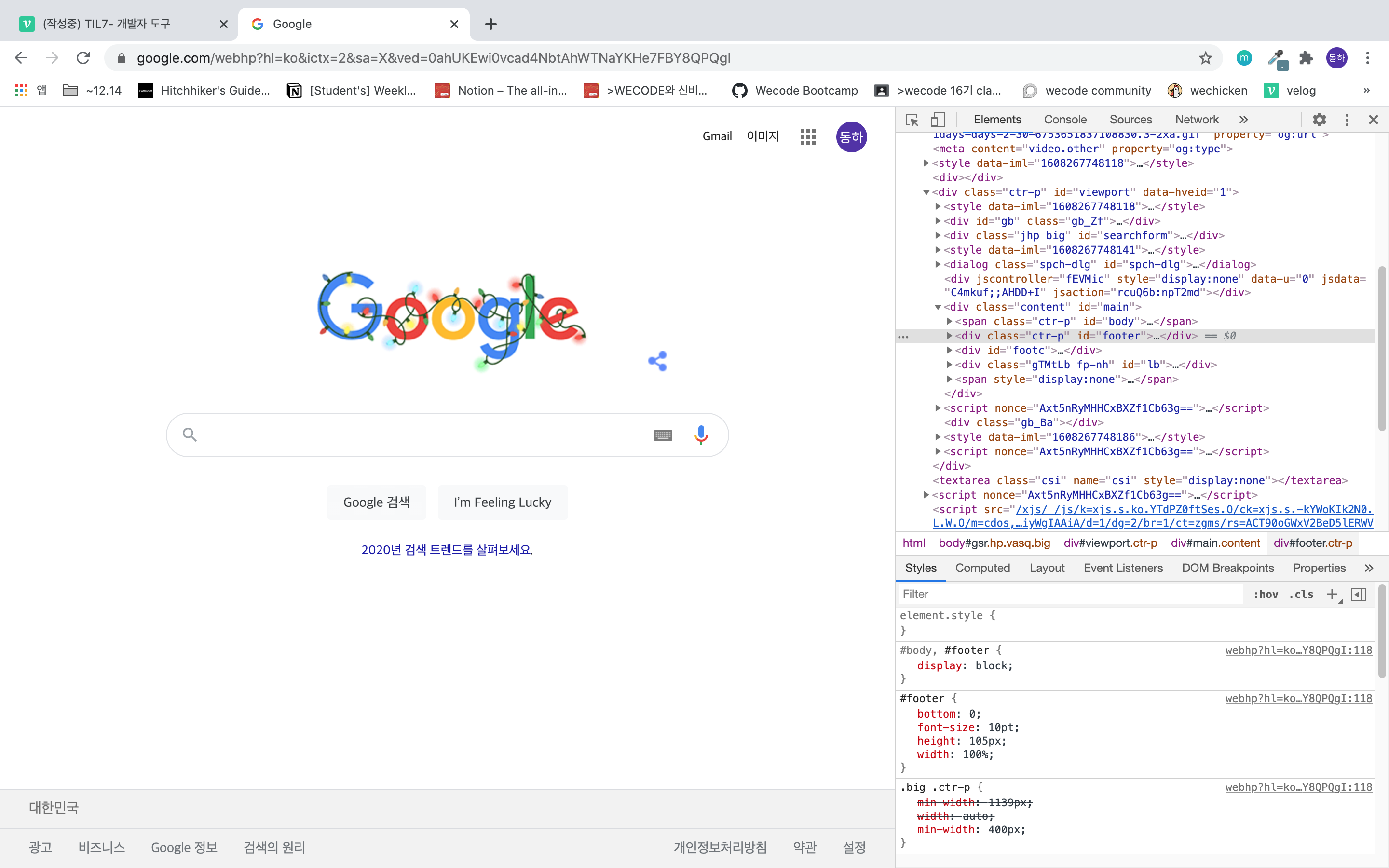The width and height of the screenshot is (1389, 868).
Task: Click the inspect element picker icon
Action: 912,120
